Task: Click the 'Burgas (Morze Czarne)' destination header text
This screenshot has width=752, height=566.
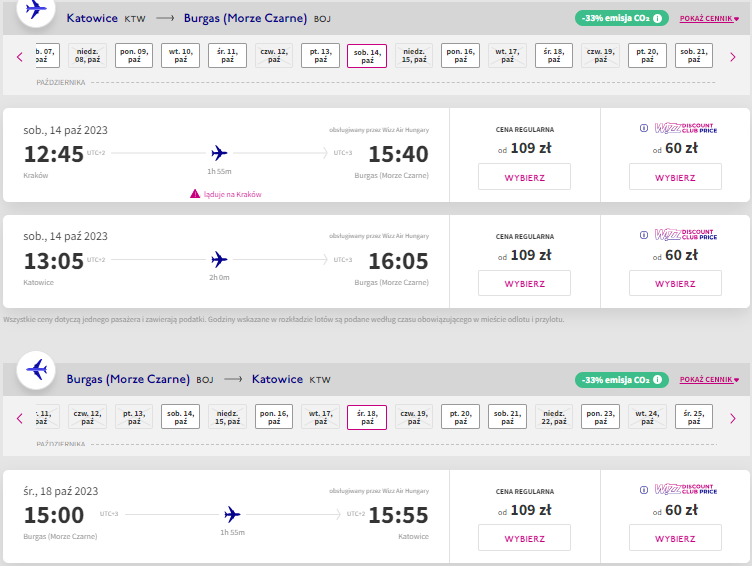Action: coord(245,18)
